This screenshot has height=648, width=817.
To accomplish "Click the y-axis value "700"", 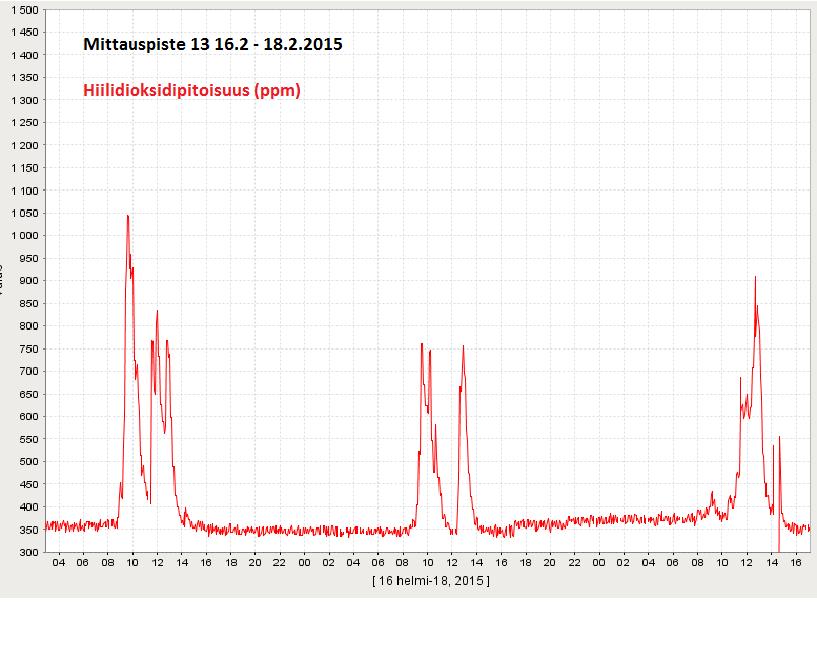I will click(x=29, y=371).
